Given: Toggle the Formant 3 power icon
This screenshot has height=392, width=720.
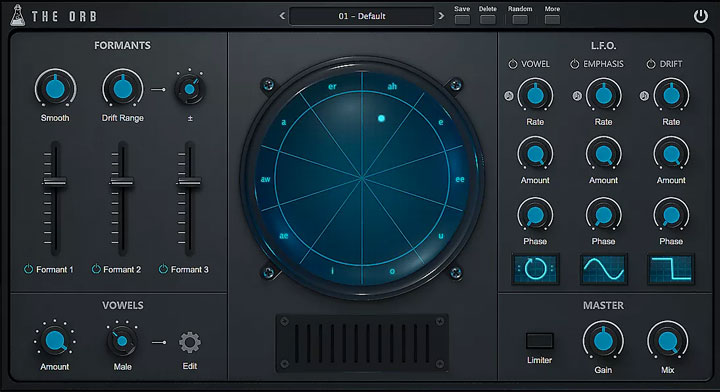Looking at the screenshot, I should [x=163, y=269].
